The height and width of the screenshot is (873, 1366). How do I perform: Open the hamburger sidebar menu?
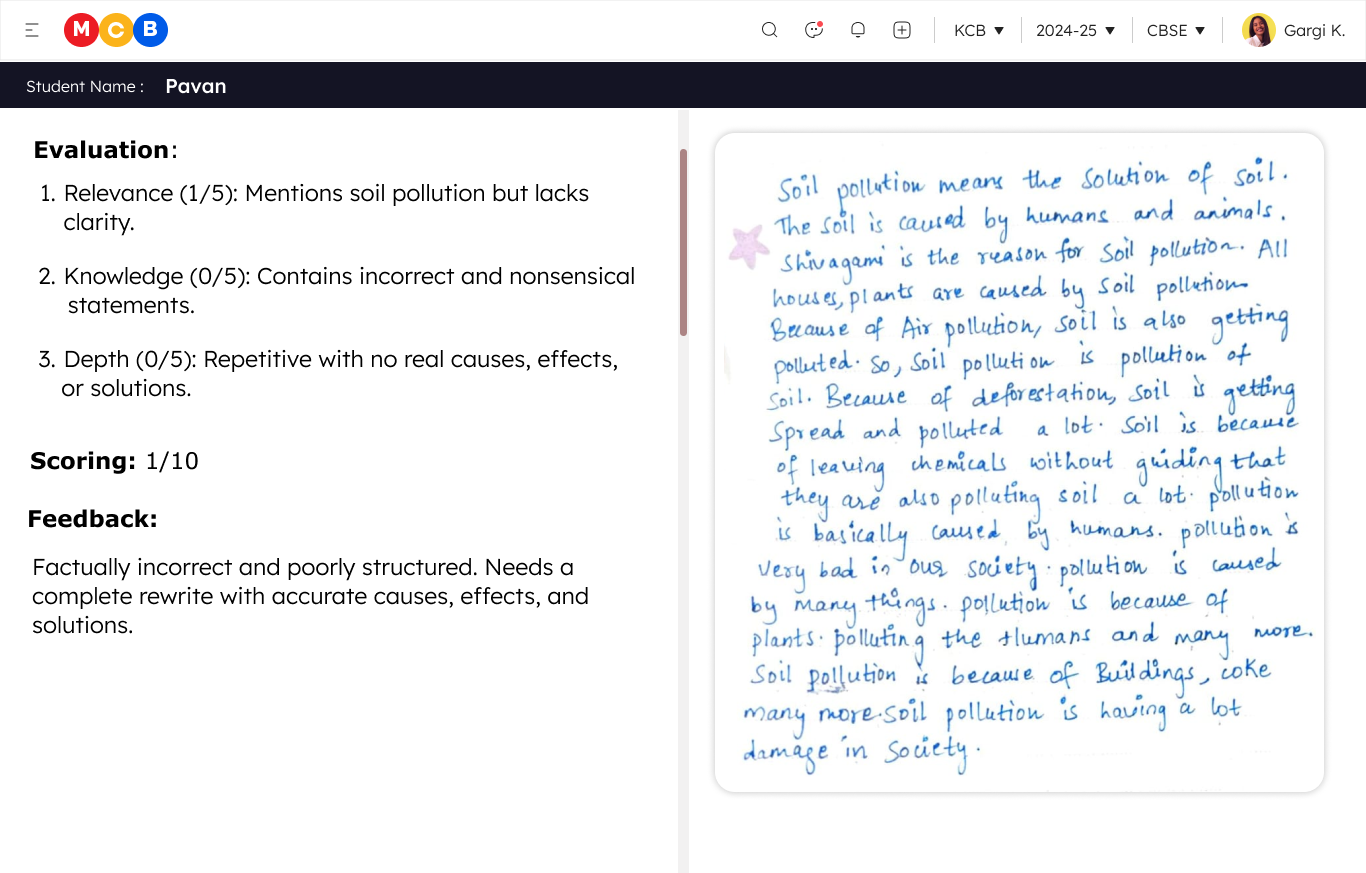(x=32, y=31)
